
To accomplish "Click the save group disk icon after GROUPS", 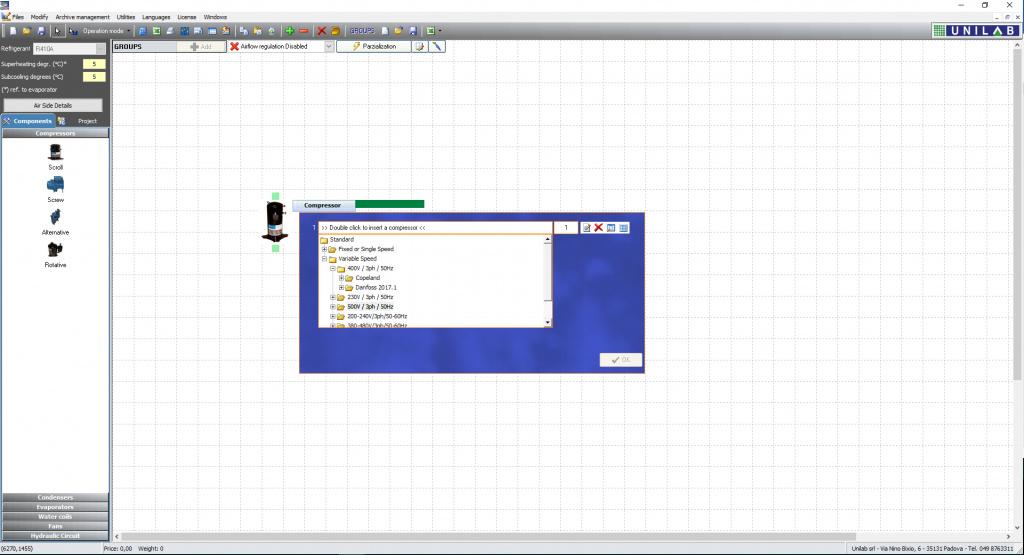I will (413, 31).
